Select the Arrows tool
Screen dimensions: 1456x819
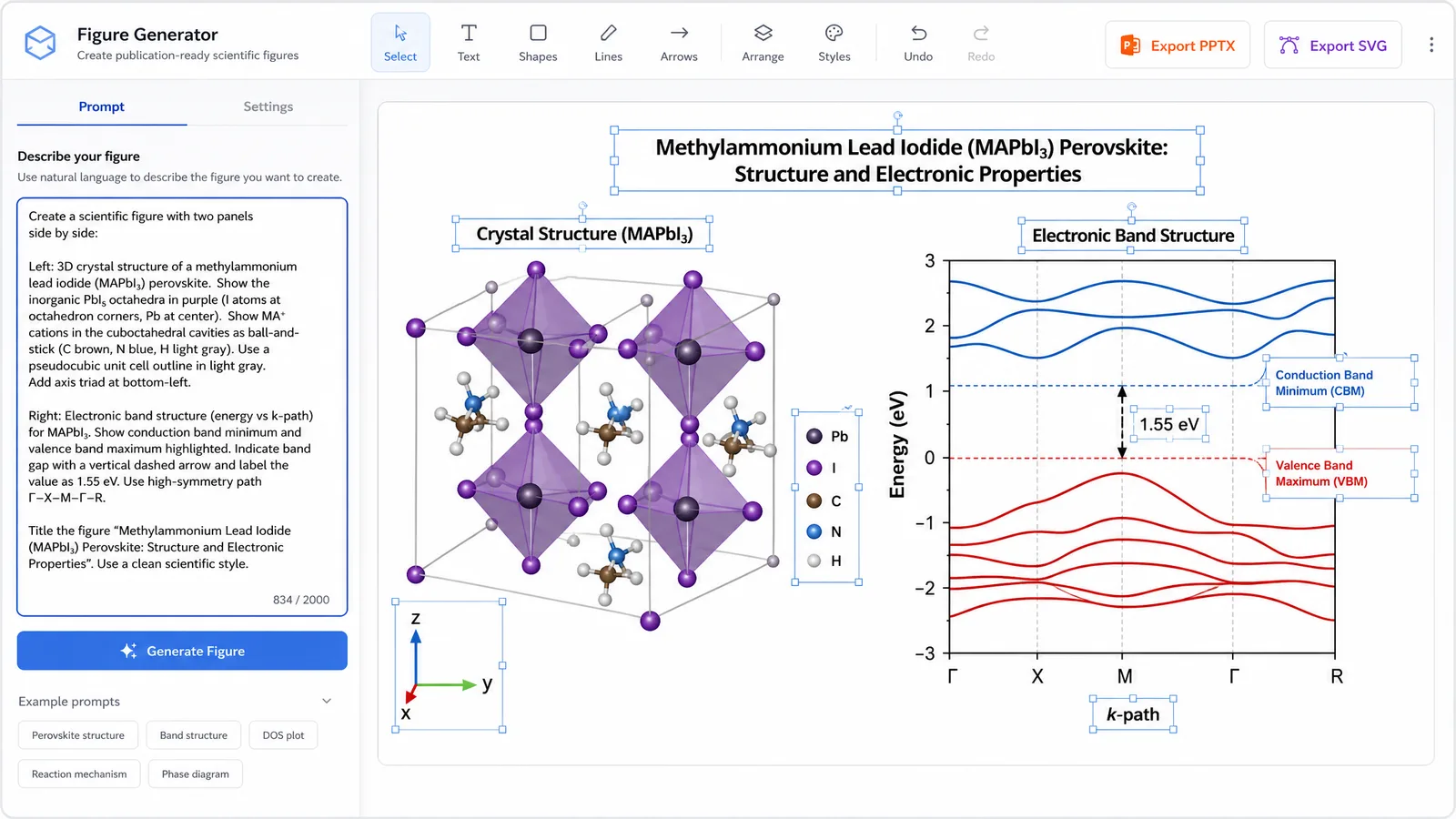pos(679,43)
